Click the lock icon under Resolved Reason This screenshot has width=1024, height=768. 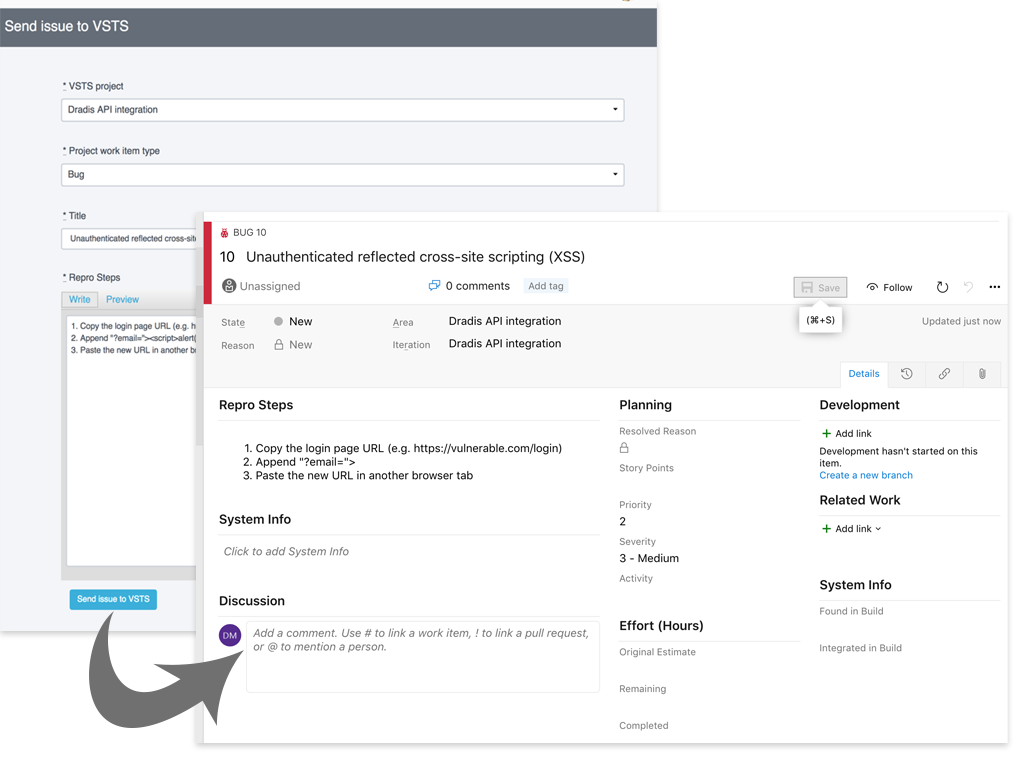point(624,448)
